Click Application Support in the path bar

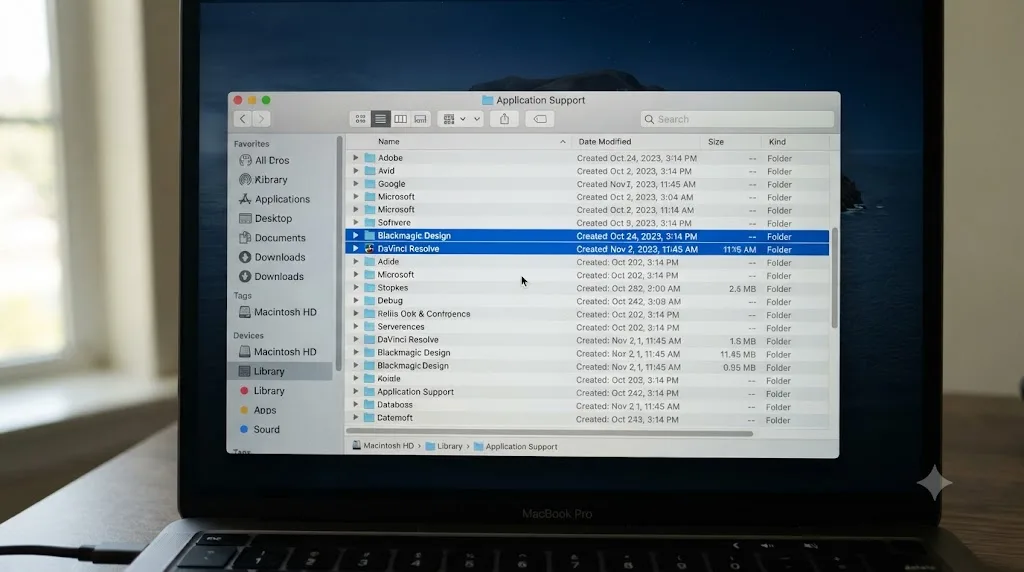[515, 447]
